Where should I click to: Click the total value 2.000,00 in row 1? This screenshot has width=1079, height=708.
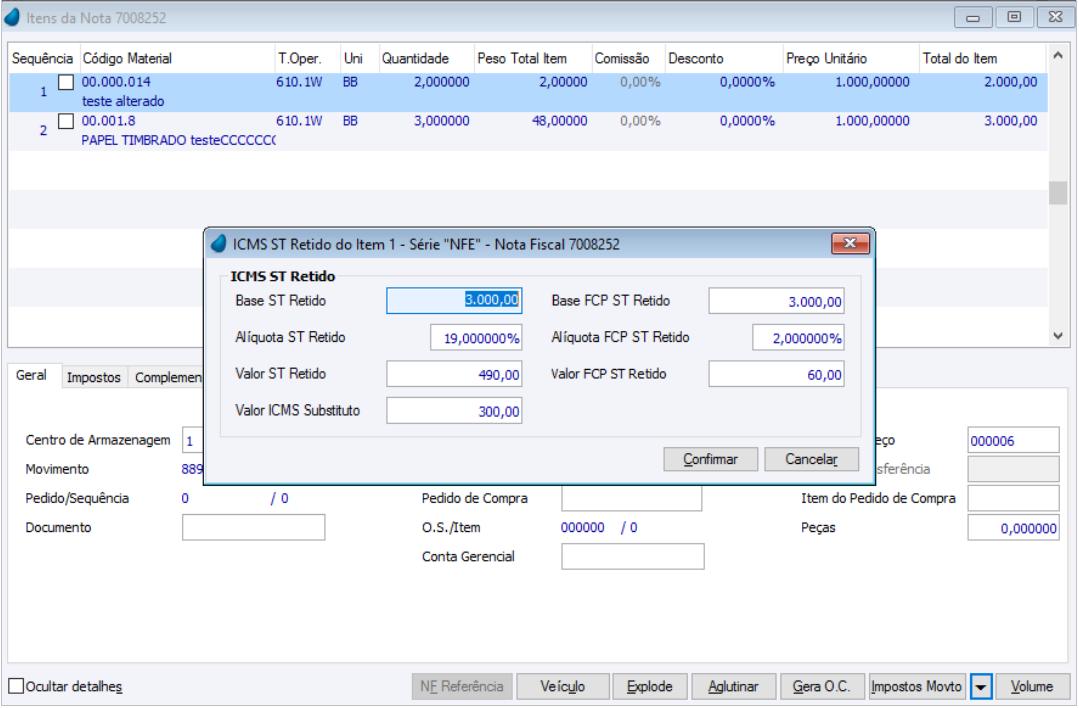point(1010,82)
